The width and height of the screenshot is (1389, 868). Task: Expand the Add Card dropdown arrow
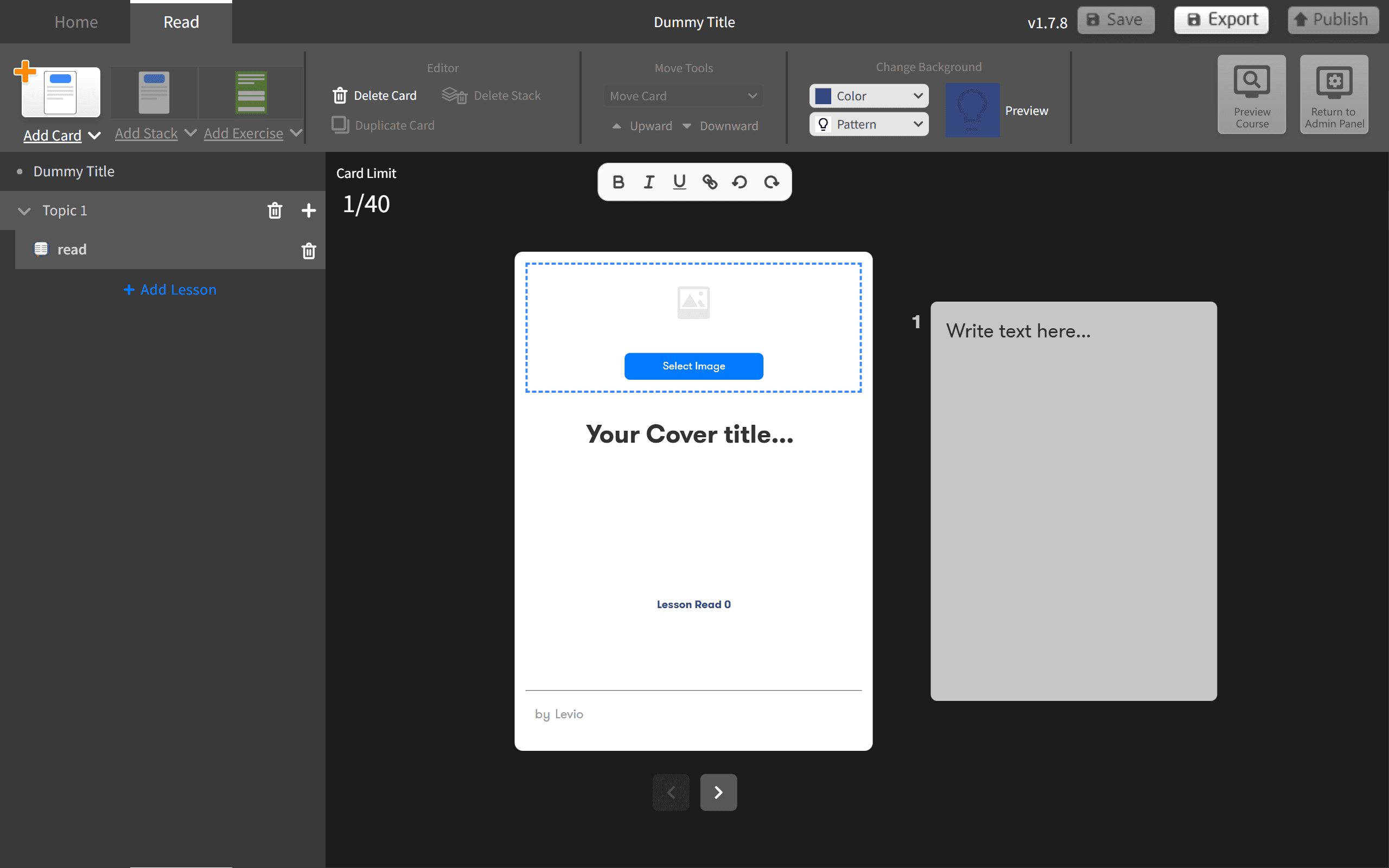pyautogui.click(x=95, y=136)
